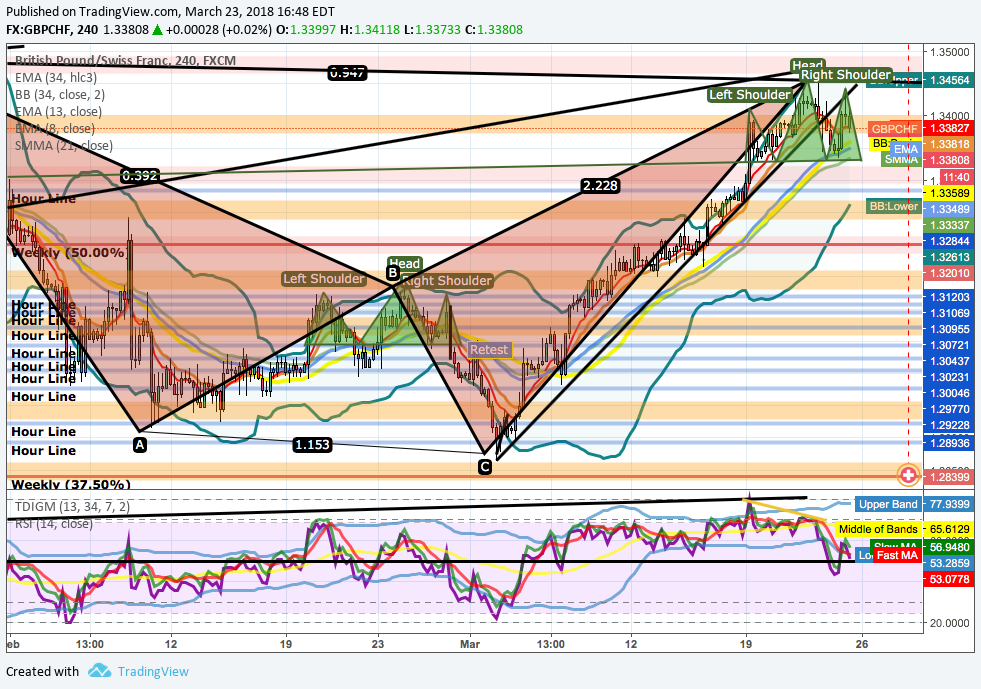
Task: Open the TradingView link beside Created with
Action: [153, 671]
